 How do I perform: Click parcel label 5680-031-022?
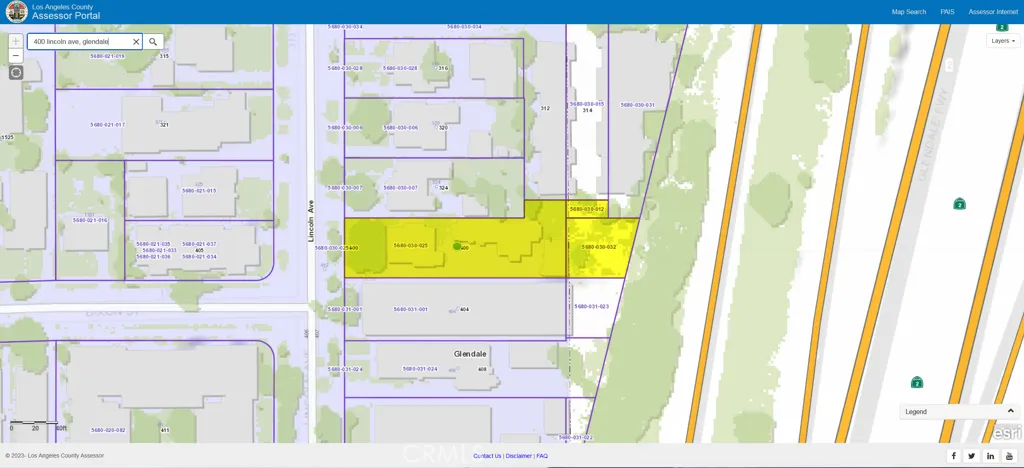(x=576, y=437)
